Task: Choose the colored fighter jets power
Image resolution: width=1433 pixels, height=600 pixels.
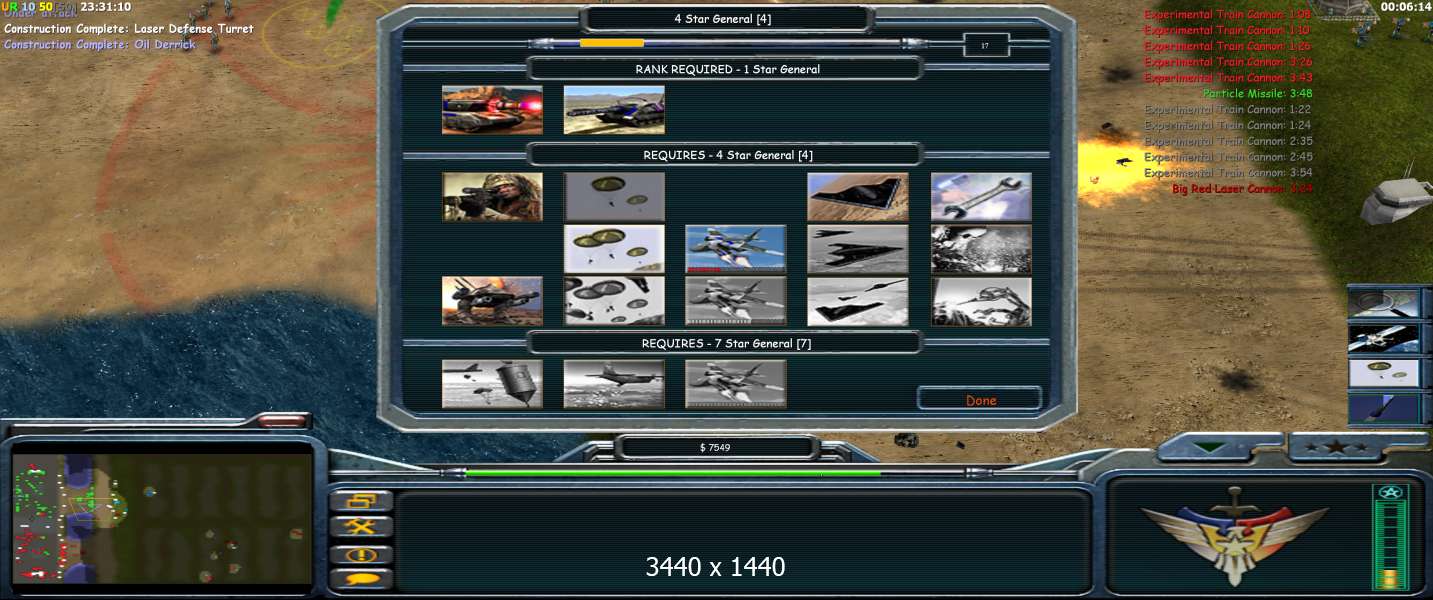Action: point(736,249)
